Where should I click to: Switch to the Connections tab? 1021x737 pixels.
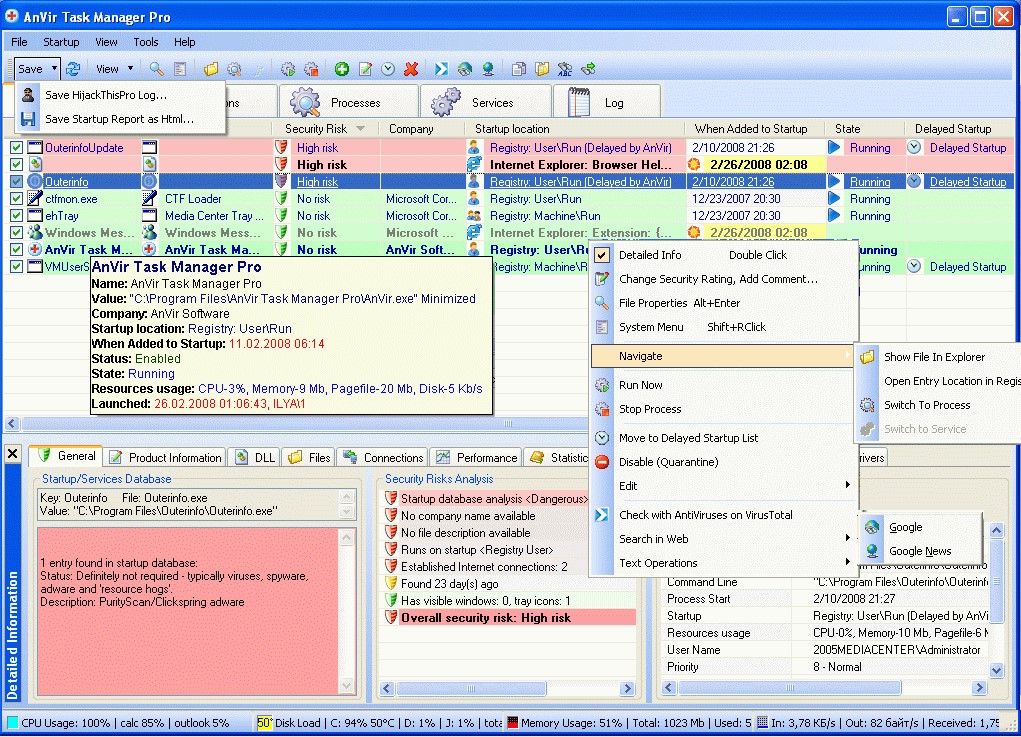[382, 457]
